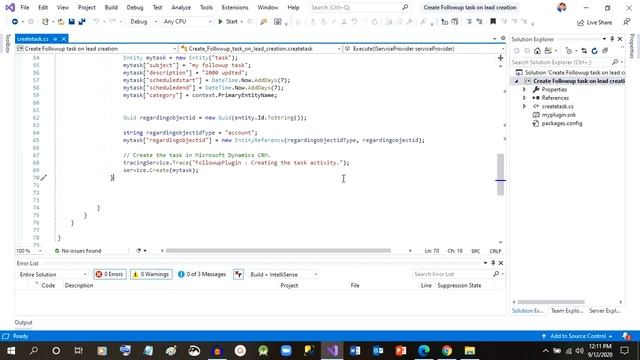Image resolution: width=640 pixels, height=360 pixels.
Task: Click the Home icon in Solution Explorer
Action: (x=537, y=51)
